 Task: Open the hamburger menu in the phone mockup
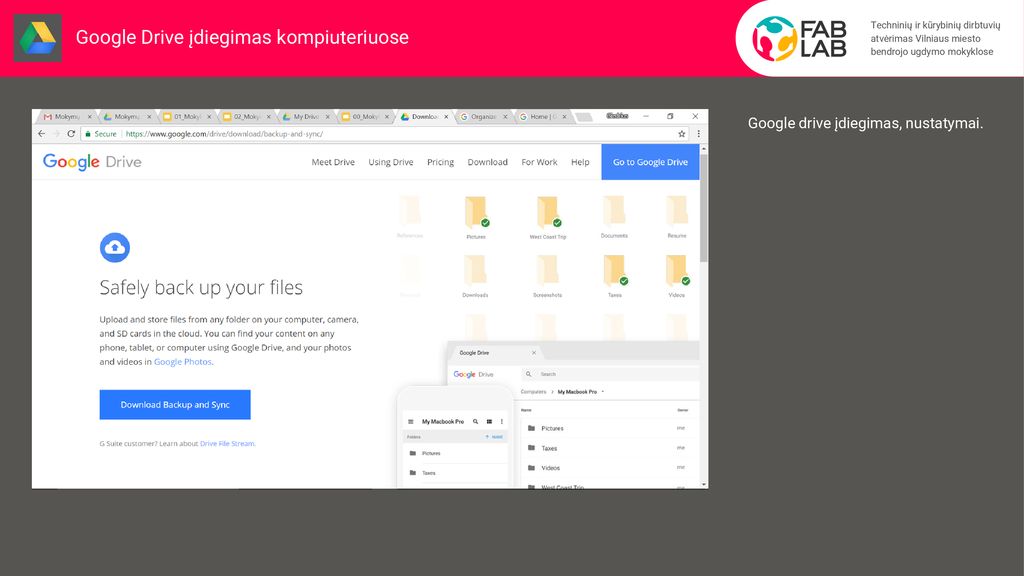(411, 422)
